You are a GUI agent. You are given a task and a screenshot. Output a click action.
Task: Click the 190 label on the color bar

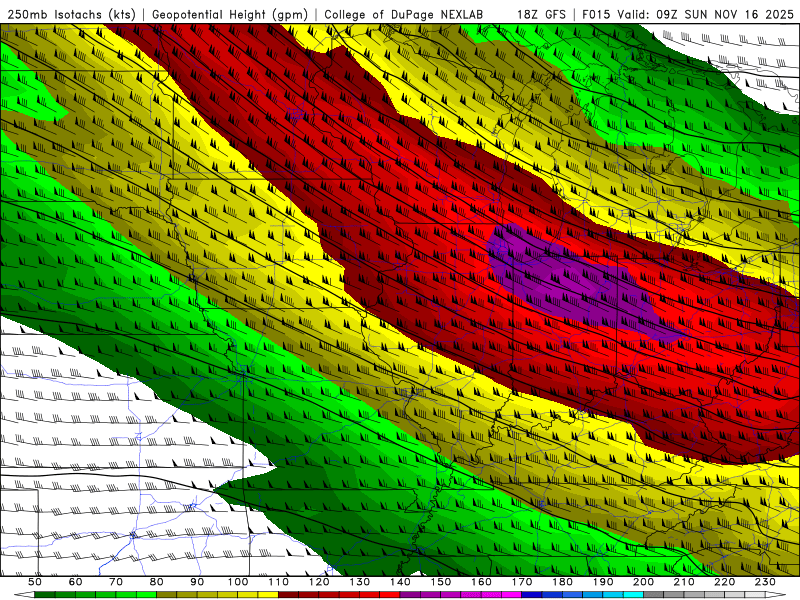coord(603,582)
